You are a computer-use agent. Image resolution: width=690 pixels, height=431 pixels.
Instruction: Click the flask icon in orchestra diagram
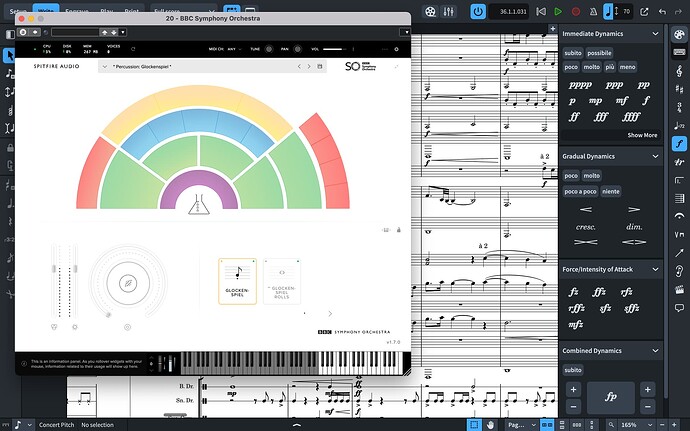[198, 205]
